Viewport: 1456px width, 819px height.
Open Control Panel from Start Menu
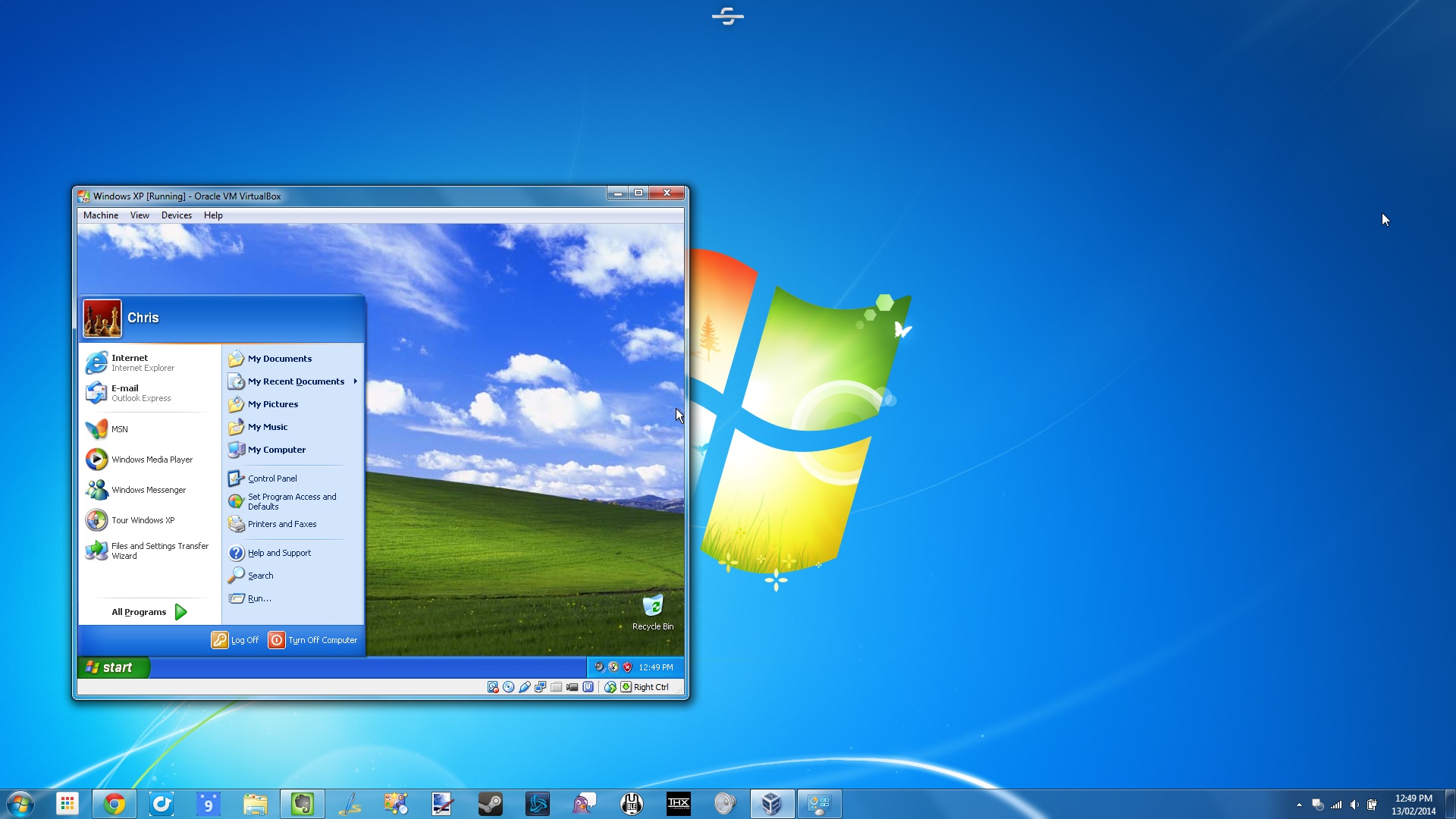[272, 477]
